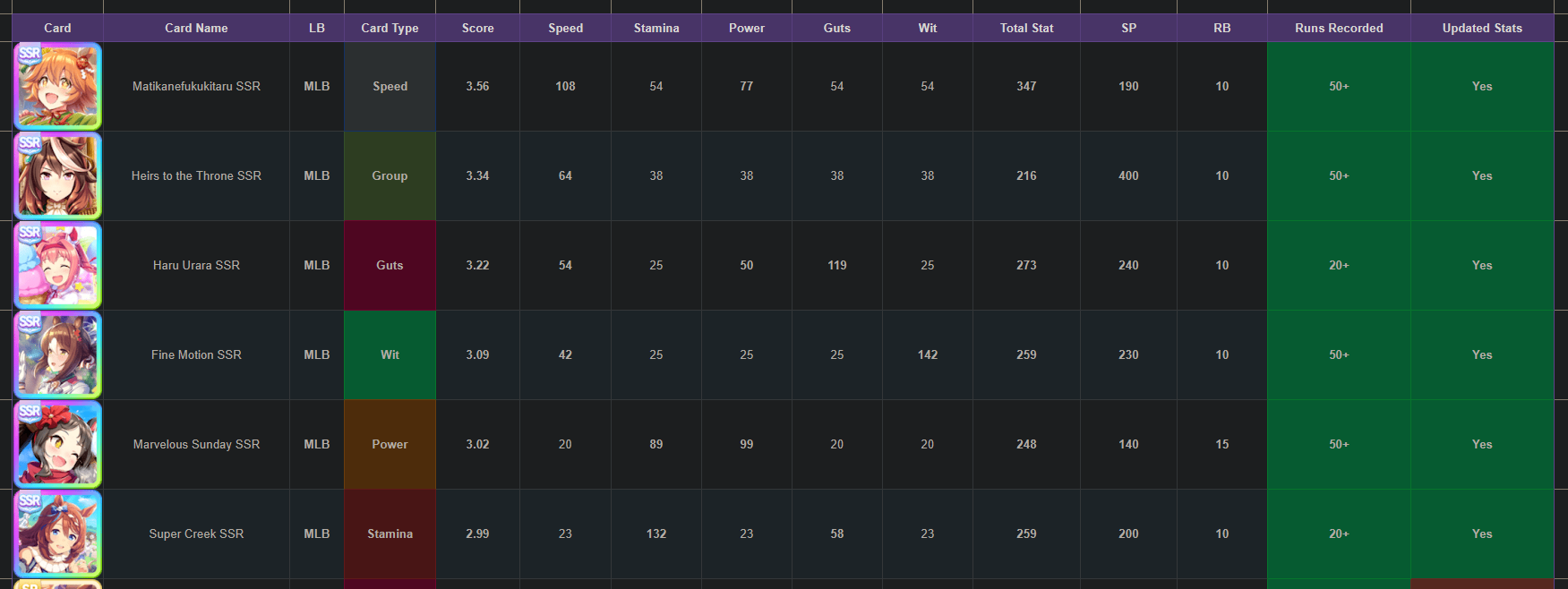Click the Power value 77
The width and height of the screenshot is (1568, 589).
[x=747, y=87]
